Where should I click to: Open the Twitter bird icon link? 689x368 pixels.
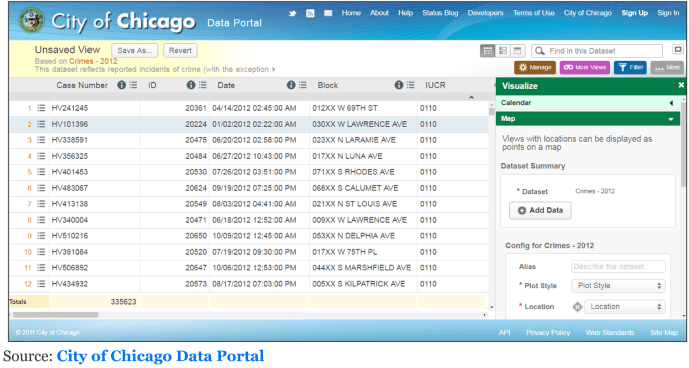click(x=292, y=13)
